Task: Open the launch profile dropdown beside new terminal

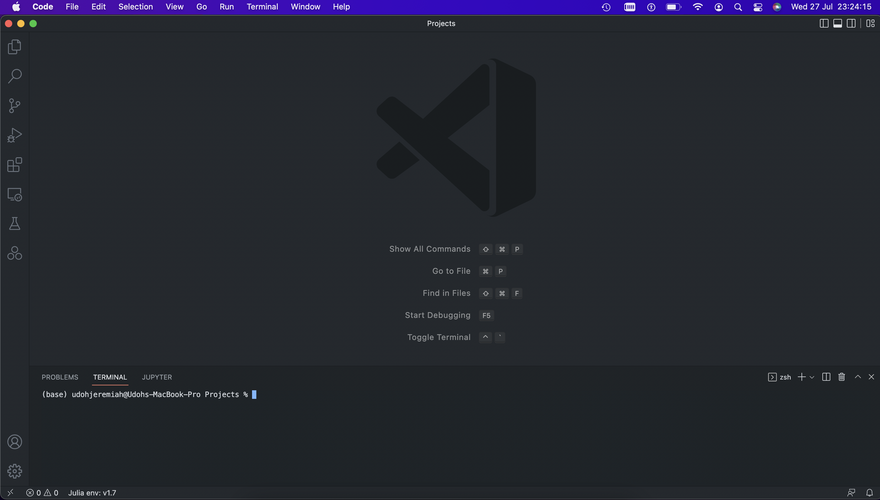Action: pos(812,377)
